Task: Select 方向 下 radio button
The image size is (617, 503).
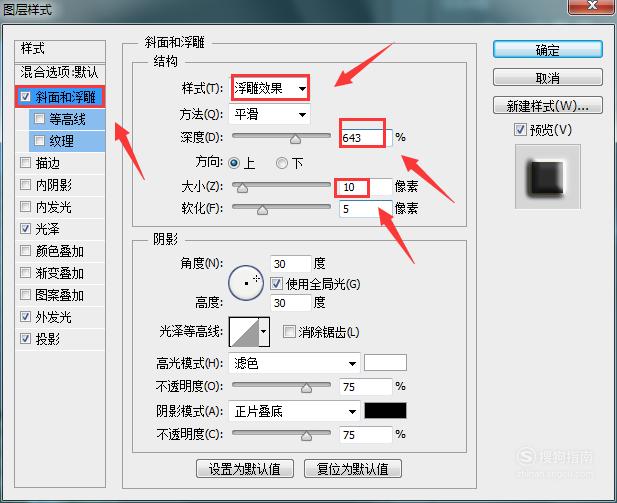Action: click(x=282, y=163)
